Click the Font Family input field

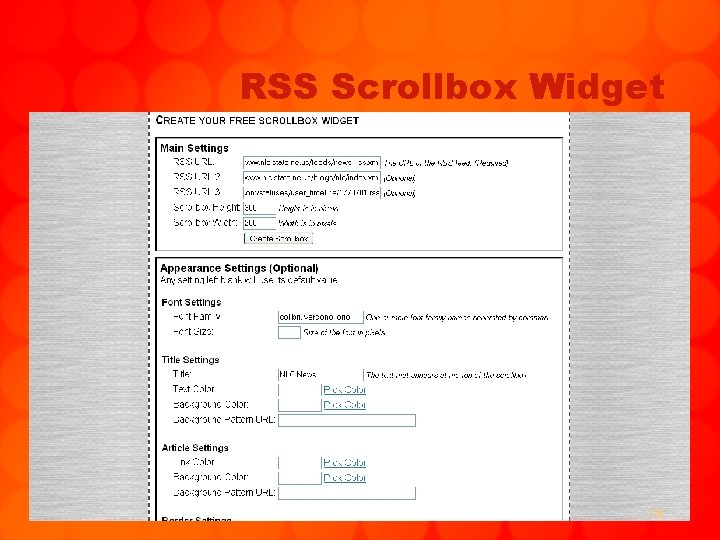[x=321, y=317]
